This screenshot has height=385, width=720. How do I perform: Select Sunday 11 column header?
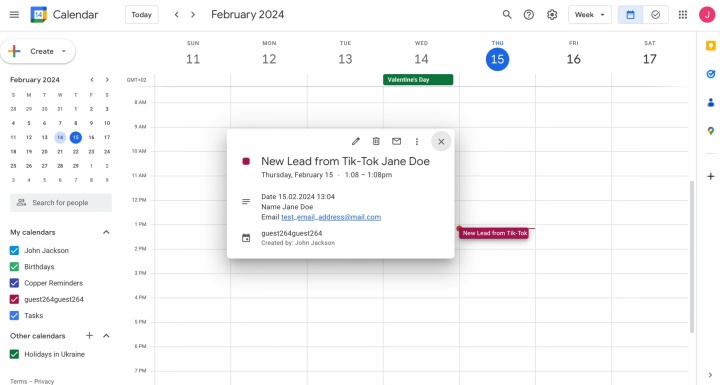pos(193,54)
